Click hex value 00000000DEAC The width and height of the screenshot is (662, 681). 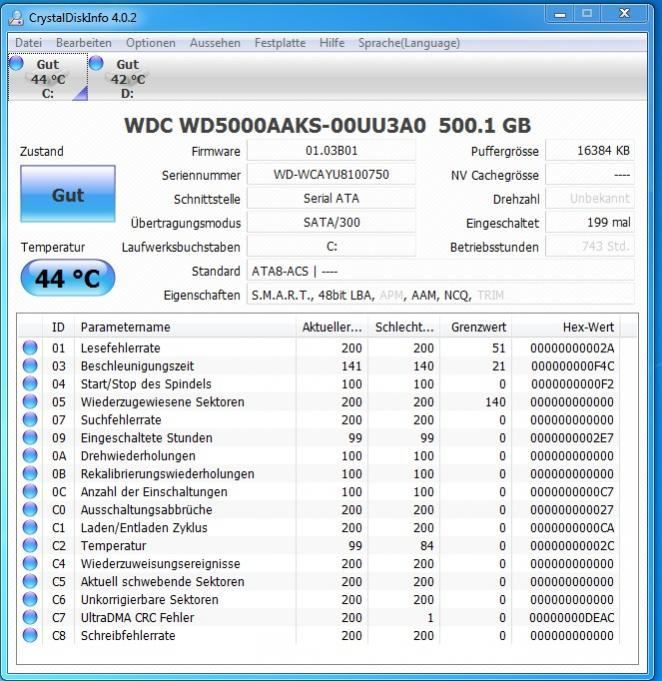tap(572, 618)
